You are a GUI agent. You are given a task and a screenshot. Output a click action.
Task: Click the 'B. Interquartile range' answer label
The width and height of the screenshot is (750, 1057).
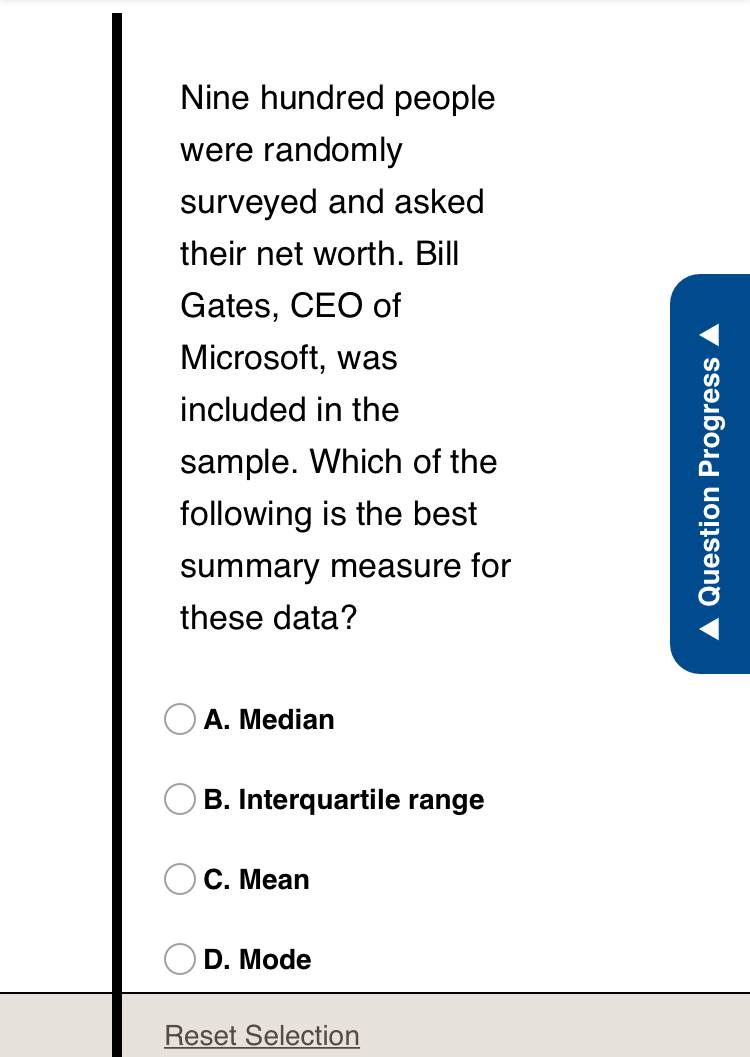(x=344, y=799)
